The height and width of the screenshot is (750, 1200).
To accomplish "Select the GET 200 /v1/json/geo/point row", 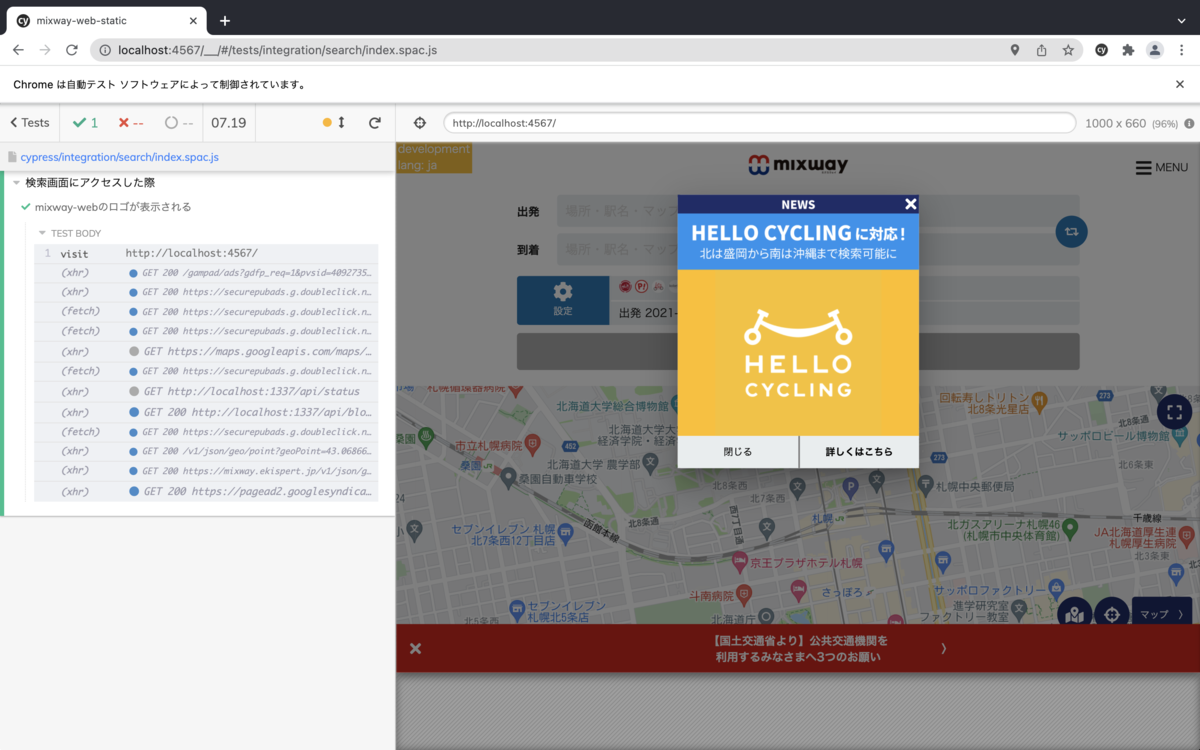I will point(206,451).
